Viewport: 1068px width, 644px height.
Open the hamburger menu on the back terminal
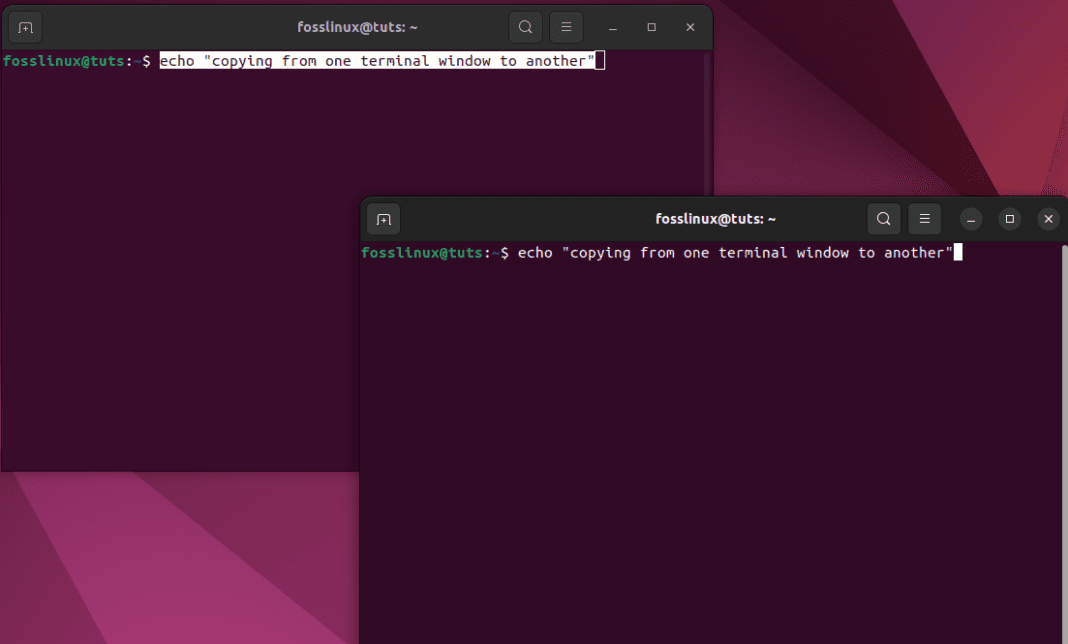coord(566,27)
